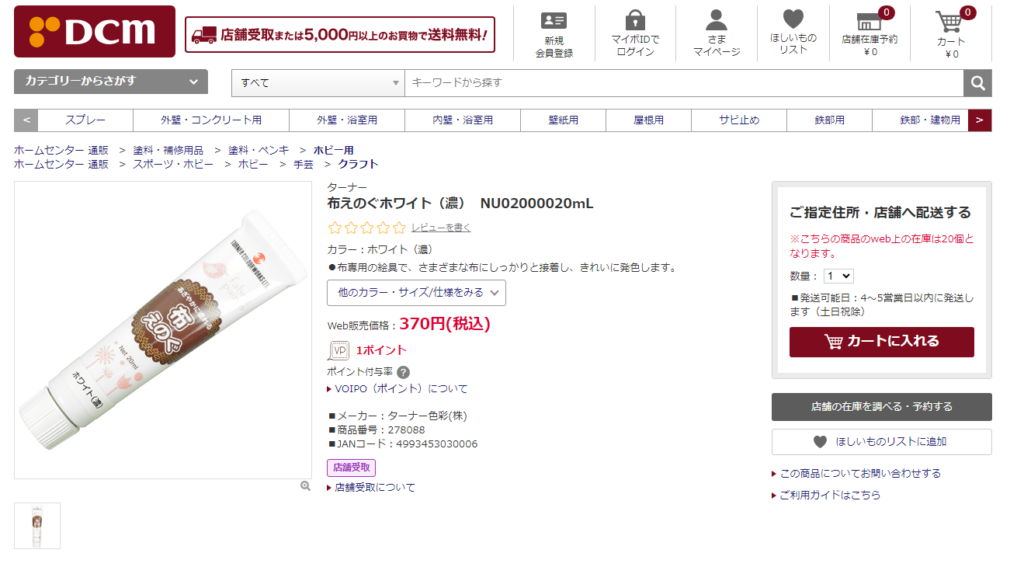Click the MyBo ID login padlock icon
Screen dimensions: 1024x567
635,21
